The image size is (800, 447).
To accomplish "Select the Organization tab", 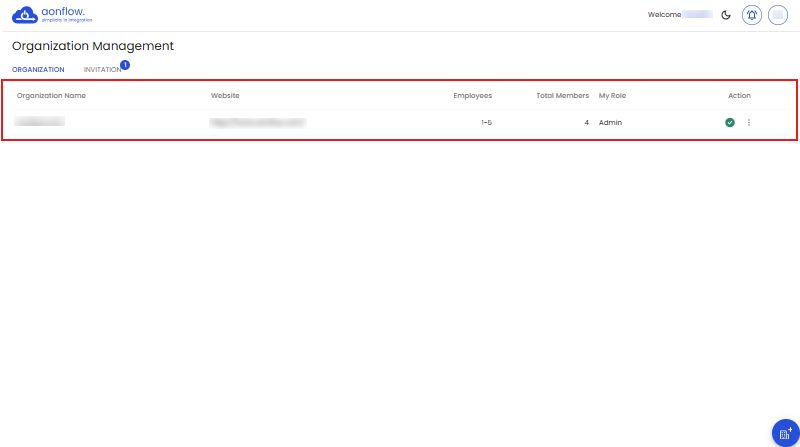I will tap(38, 70).
